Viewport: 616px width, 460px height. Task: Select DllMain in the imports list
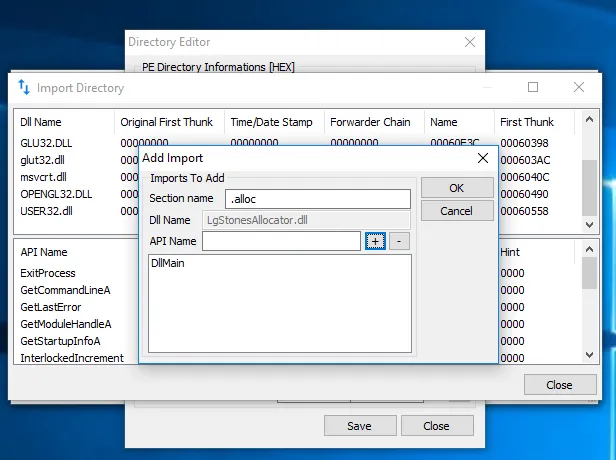pos(168,263)
